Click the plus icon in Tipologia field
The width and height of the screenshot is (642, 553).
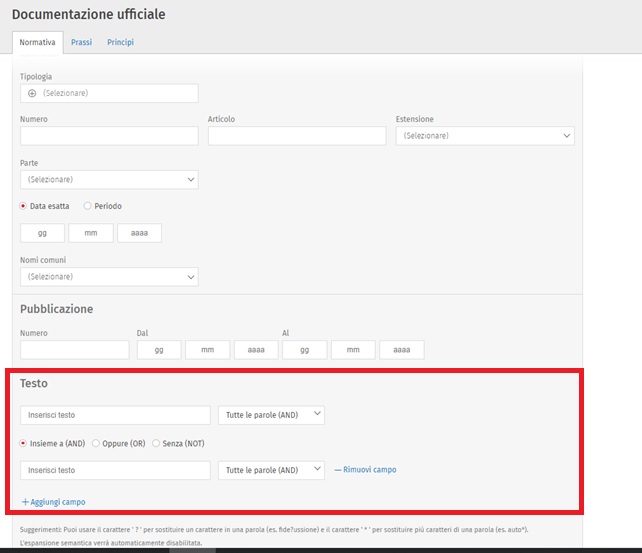[x=32, y=93]
